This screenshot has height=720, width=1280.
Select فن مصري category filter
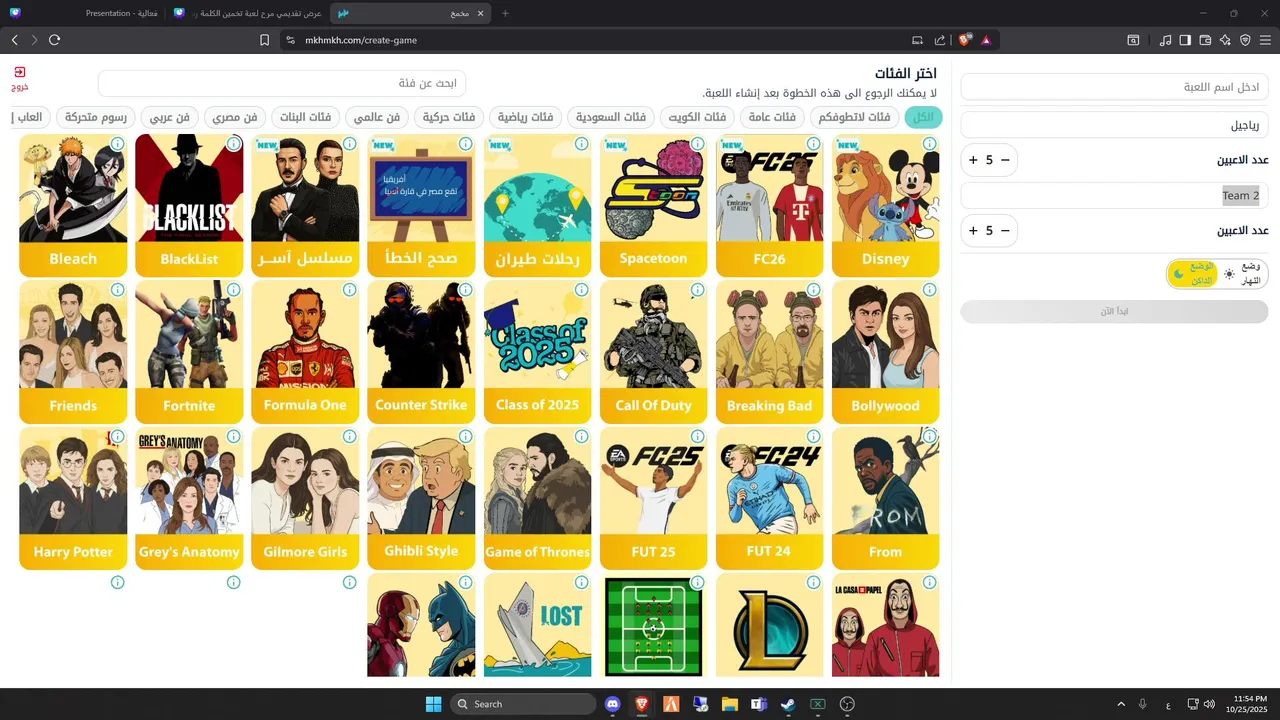pyautogui.click(x=234, y=117)
